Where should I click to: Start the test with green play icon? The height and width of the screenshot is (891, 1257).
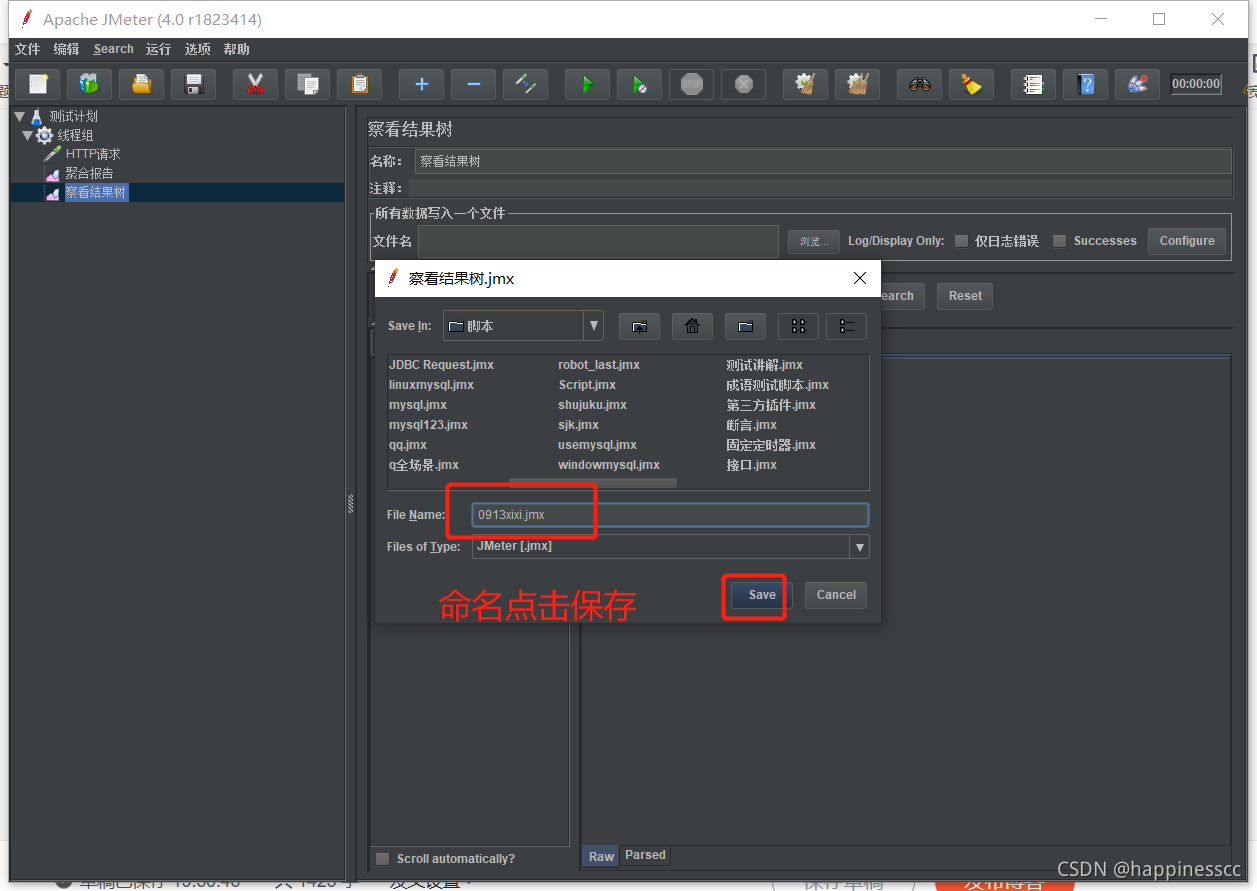(587, 84)
